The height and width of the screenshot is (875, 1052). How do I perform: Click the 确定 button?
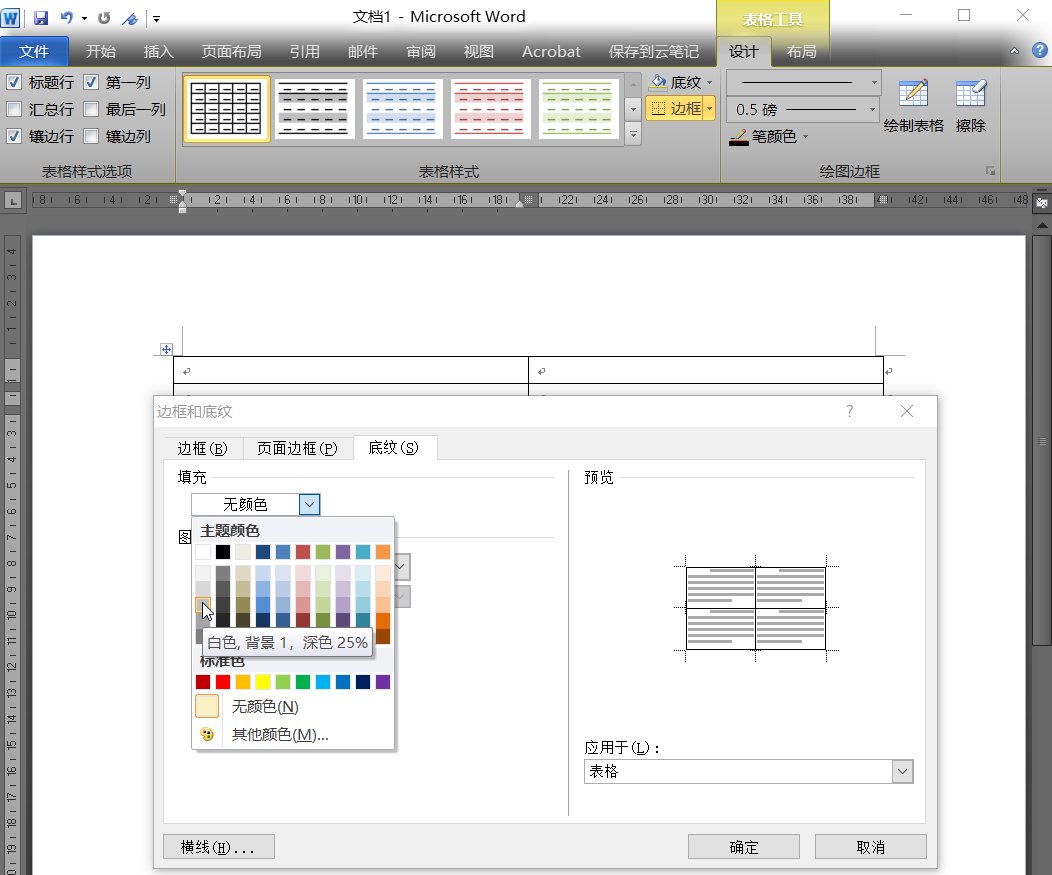(x=743, y=846)
